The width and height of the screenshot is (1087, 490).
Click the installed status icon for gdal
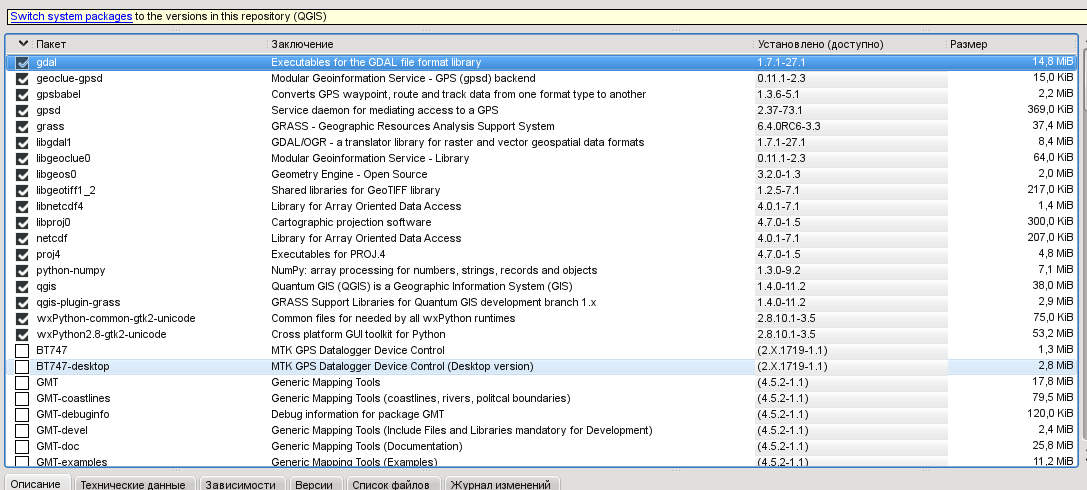[22, 62]
